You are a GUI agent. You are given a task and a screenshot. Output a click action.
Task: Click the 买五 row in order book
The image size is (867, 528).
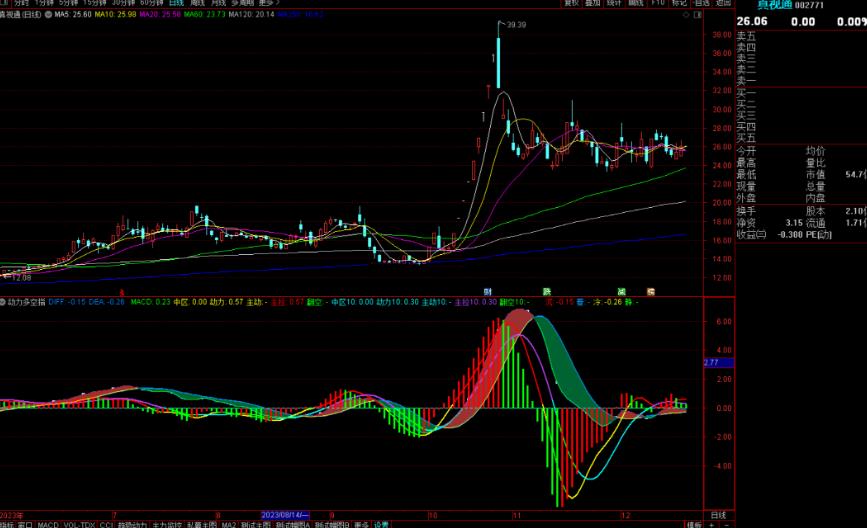coord(746,138)
